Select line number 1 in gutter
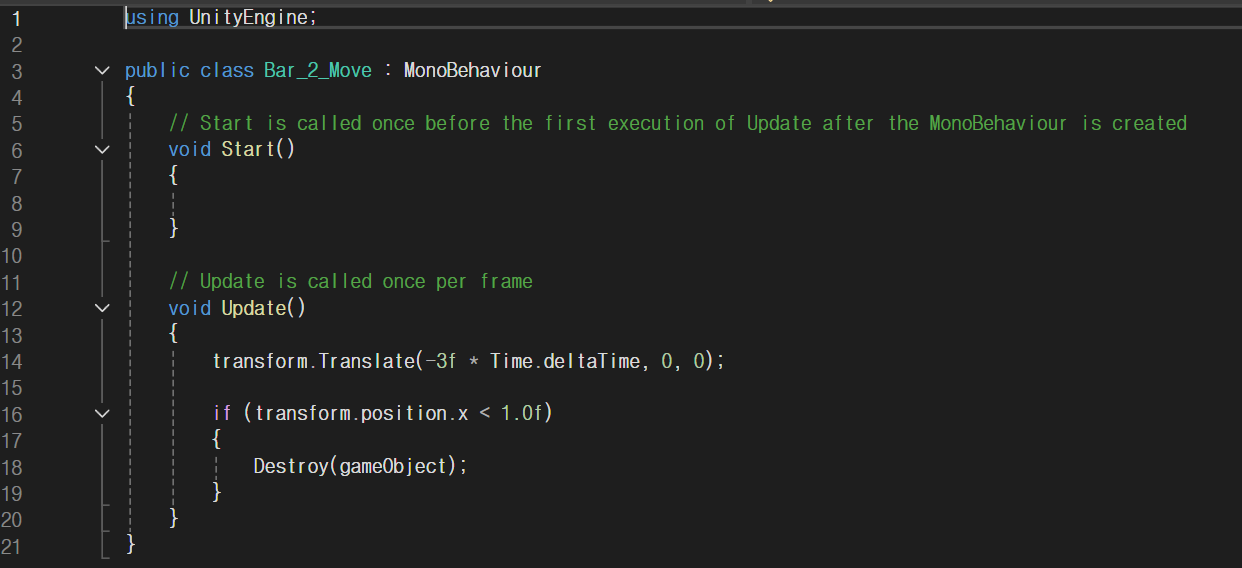Viewport: 1242px width, 568px height. (16, 18)
